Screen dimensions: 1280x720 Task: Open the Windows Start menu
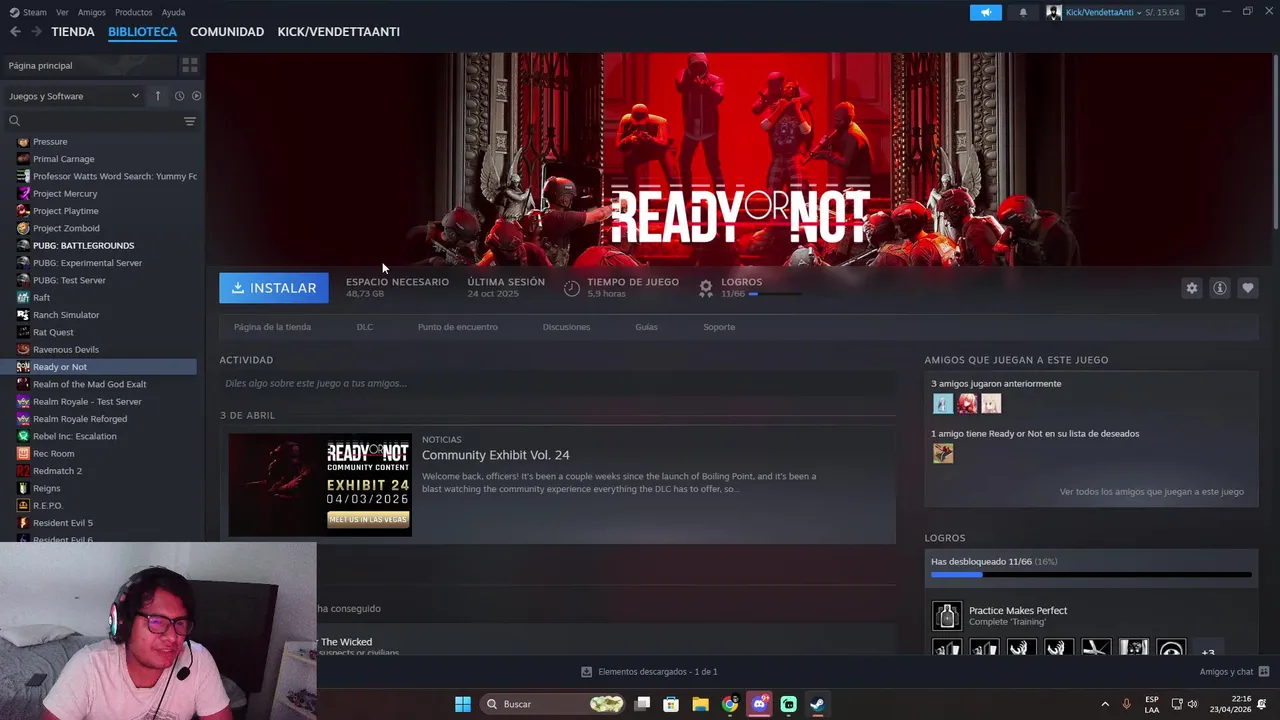(x=463, y=704)
